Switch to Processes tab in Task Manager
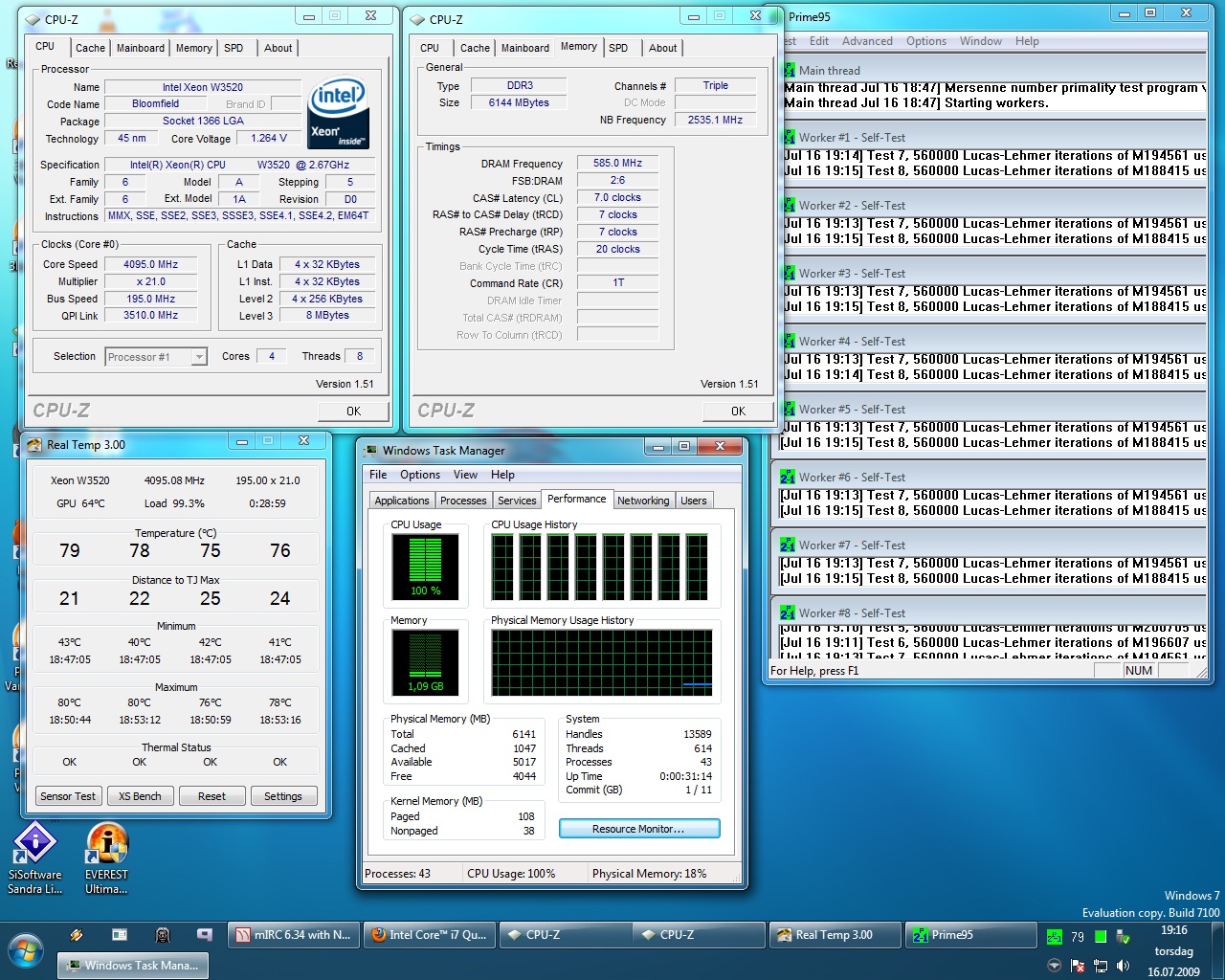The height and width of the screenshot is (980, 1225). 463,501
